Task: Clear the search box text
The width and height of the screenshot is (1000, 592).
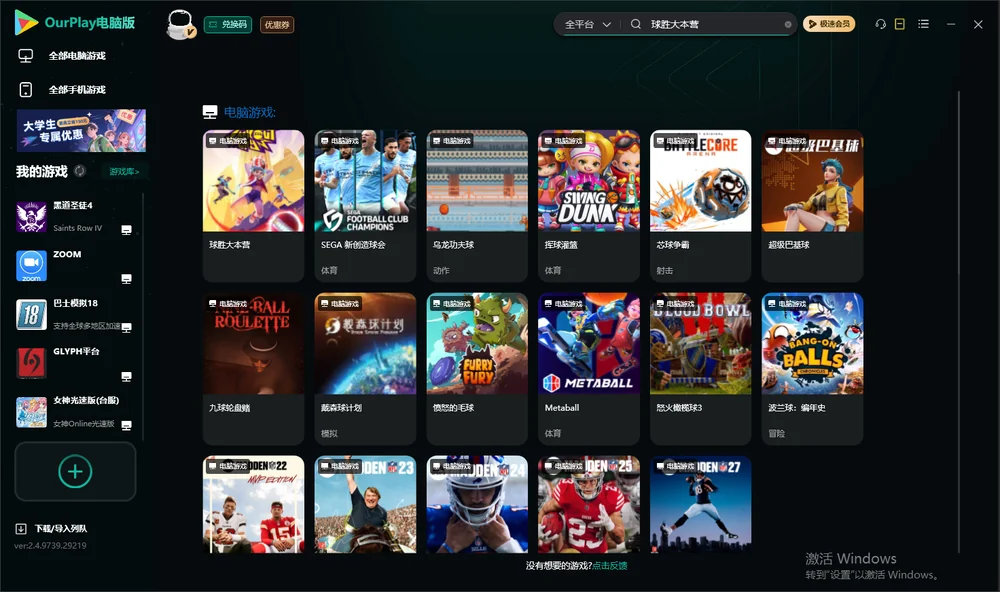Action: 788,25
